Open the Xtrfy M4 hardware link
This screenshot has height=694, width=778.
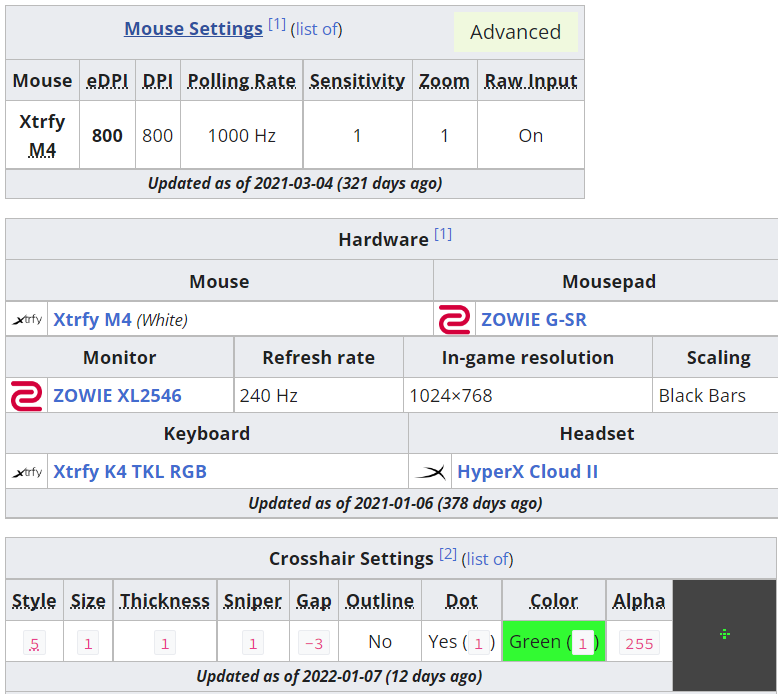(92, 319)
